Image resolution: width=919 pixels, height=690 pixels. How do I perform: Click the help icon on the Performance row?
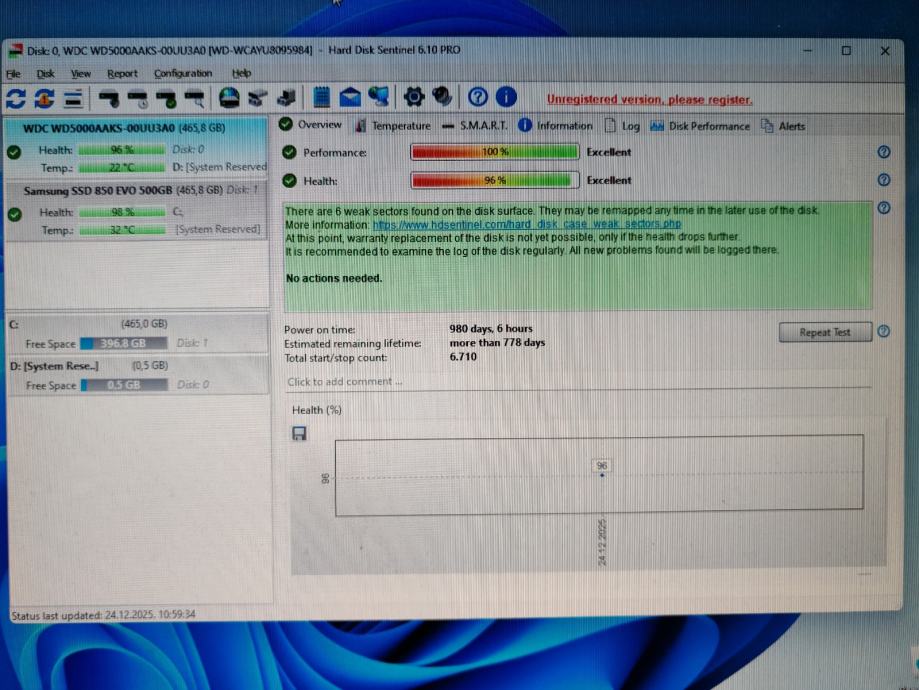coord(884,152)
